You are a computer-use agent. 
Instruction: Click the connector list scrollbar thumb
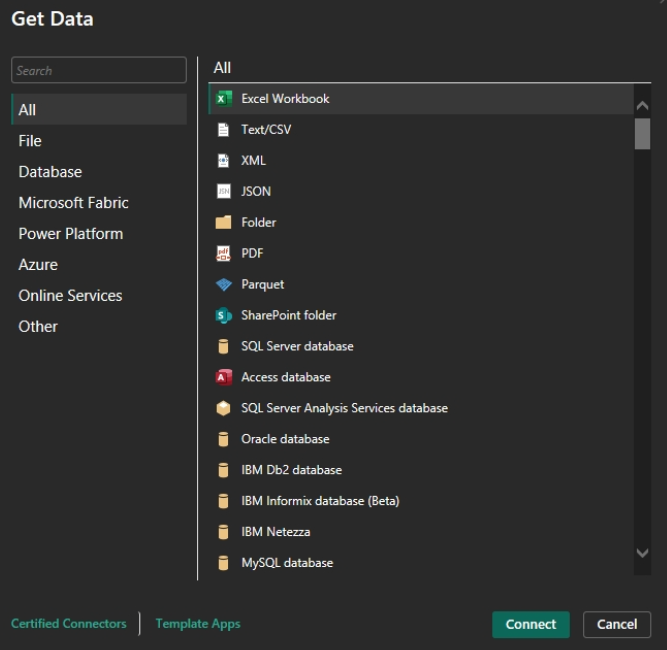[x=642, y=134]
